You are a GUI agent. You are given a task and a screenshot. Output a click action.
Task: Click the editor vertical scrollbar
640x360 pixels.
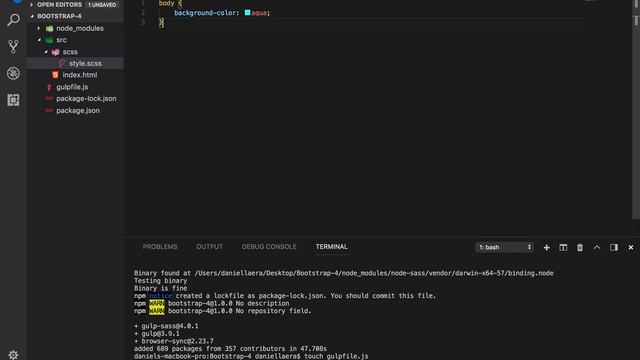click(x=636, y=109)
